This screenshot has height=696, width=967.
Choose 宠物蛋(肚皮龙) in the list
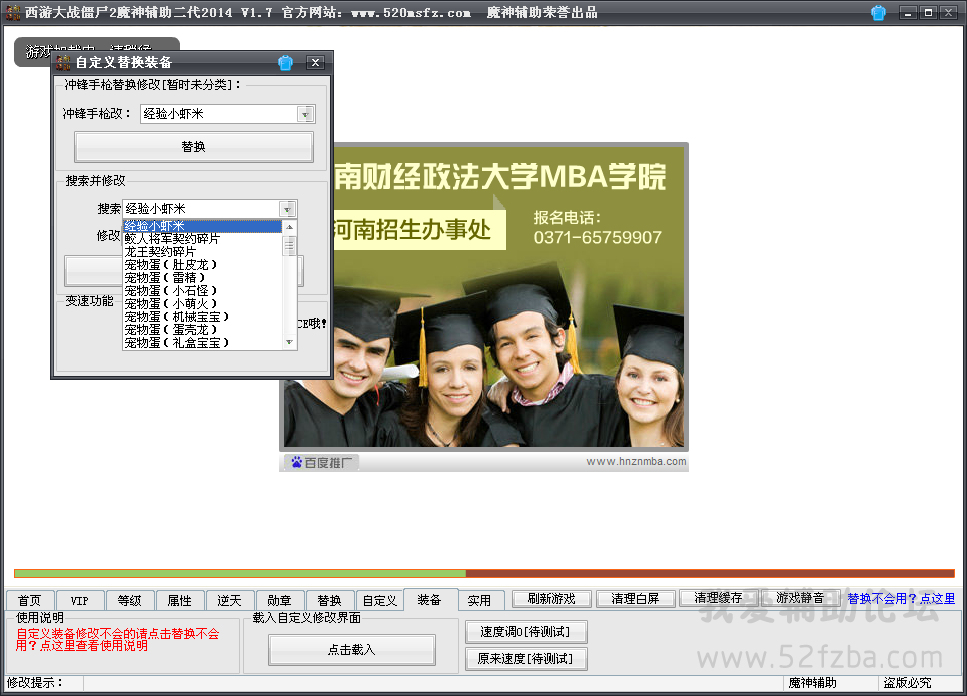pyautogui.click(x=202, y=264)
